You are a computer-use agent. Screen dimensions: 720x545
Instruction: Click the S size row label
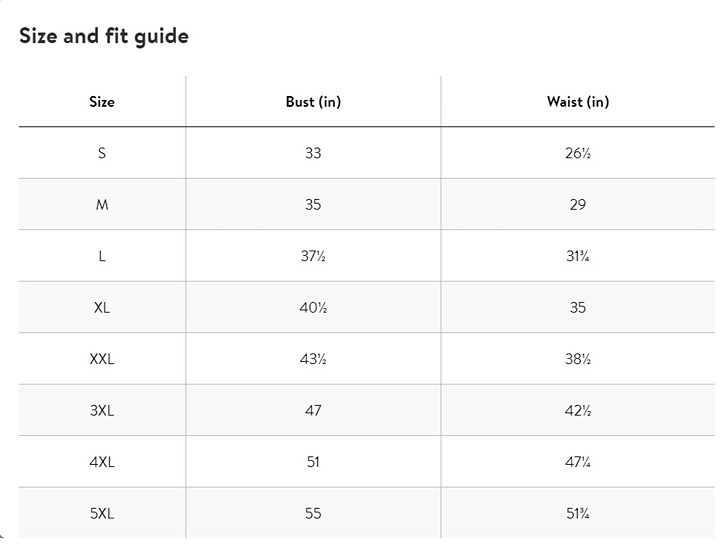point(102,153)
